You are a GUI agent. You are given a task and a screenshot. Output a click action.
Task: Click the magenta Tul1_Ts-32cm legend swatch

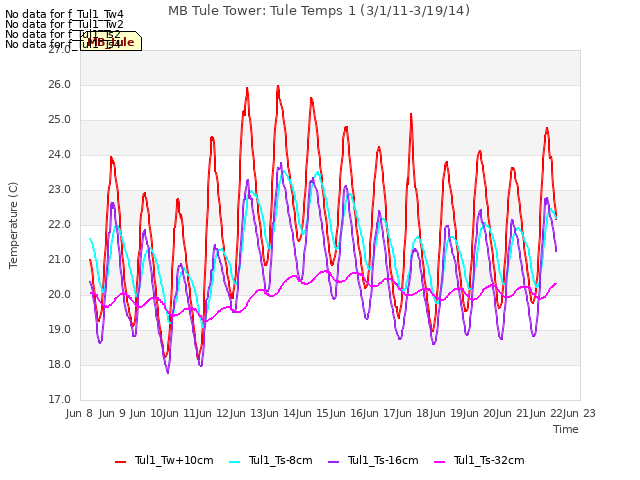click(x=440, y=462)
